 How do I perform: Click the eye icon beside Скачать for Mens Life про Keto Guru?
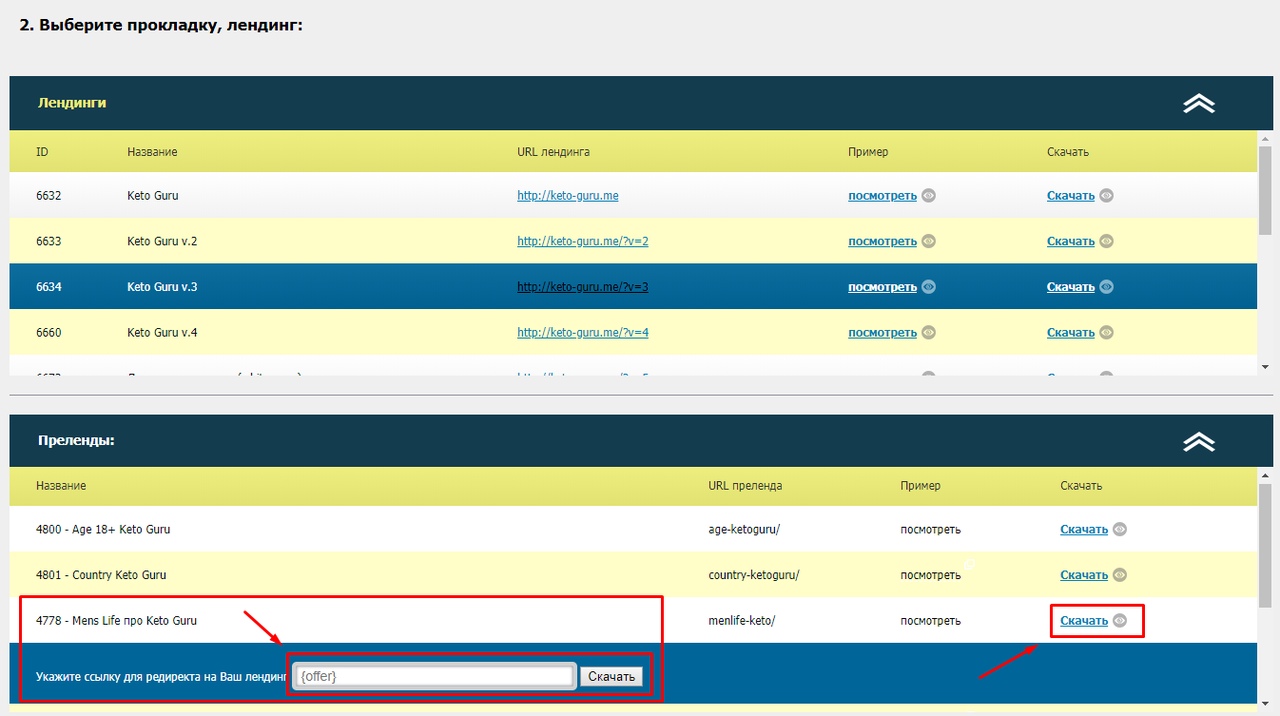[1120, 621]
